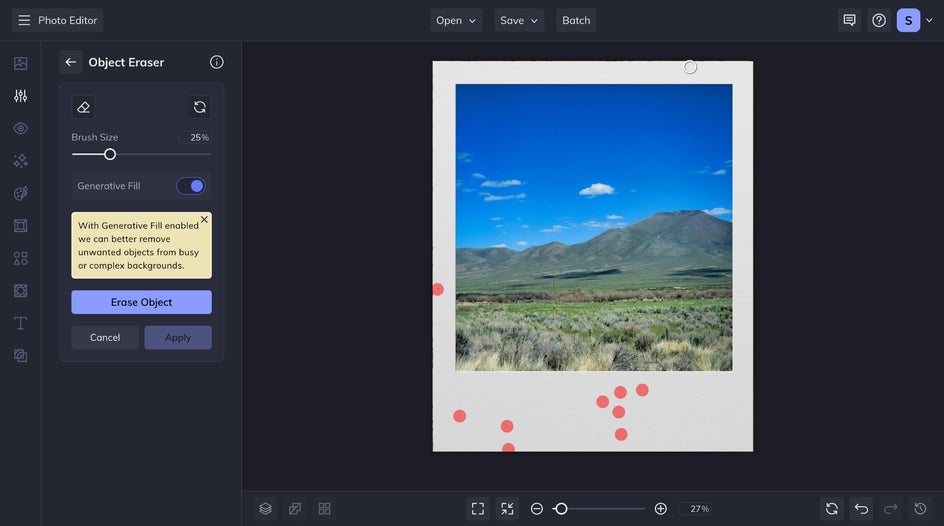The image size is (944, 526).
Task: Open the help question mark icon
Action: pos(879,20)
